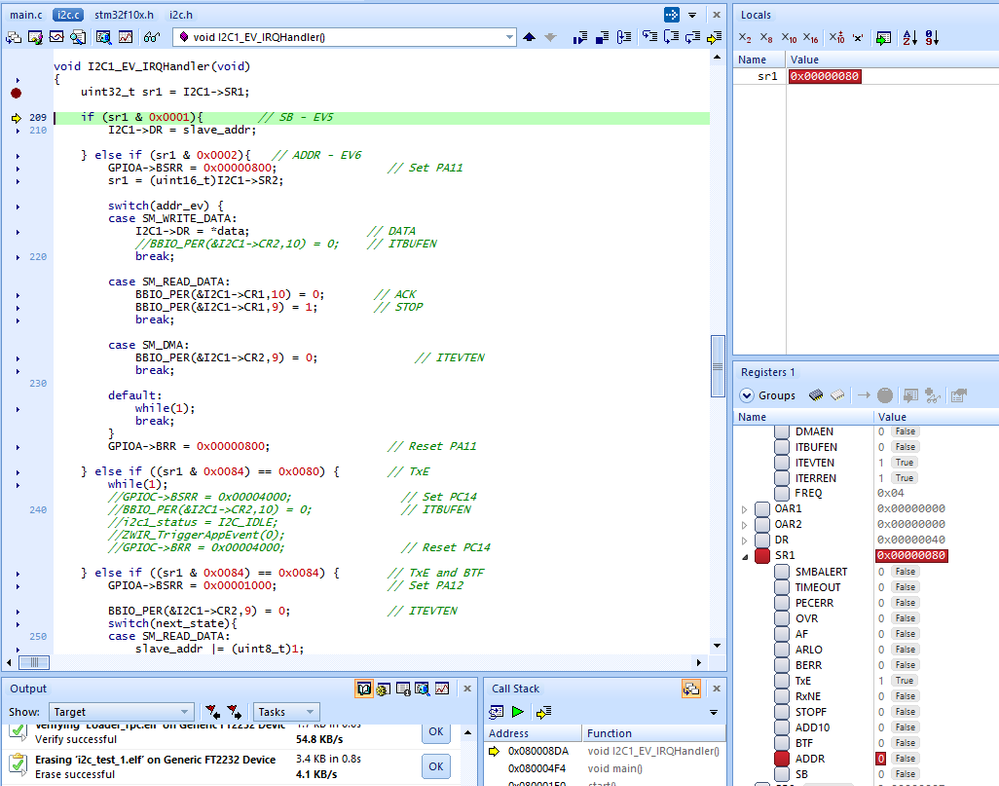Viewport: 999px width, 786px height.
Task: Open the stm32f10x.h tab
Action: (124, 15)
